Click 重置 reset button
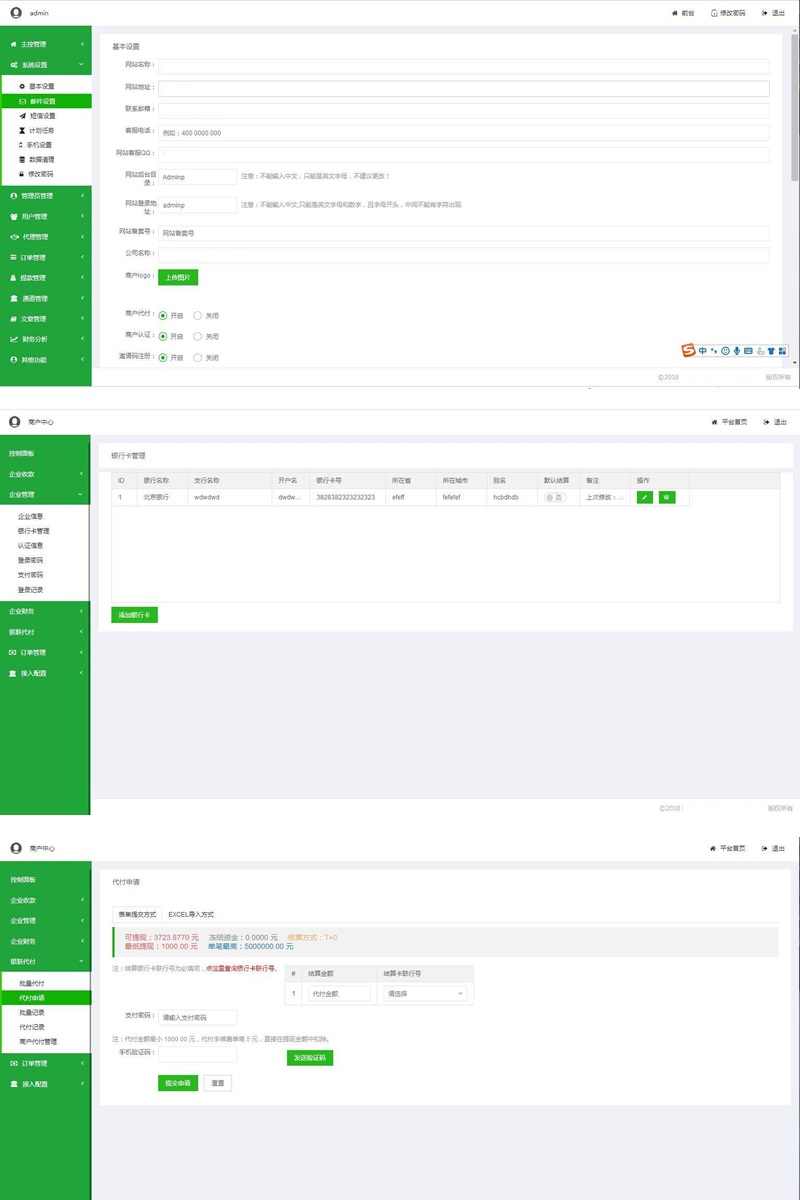 [218, 1083]
